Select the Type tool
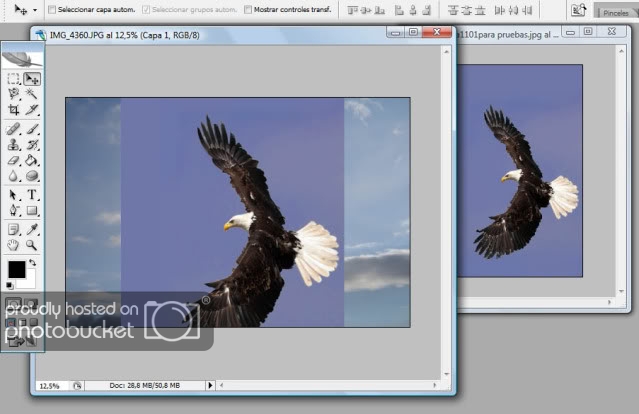 pos(32,194)
